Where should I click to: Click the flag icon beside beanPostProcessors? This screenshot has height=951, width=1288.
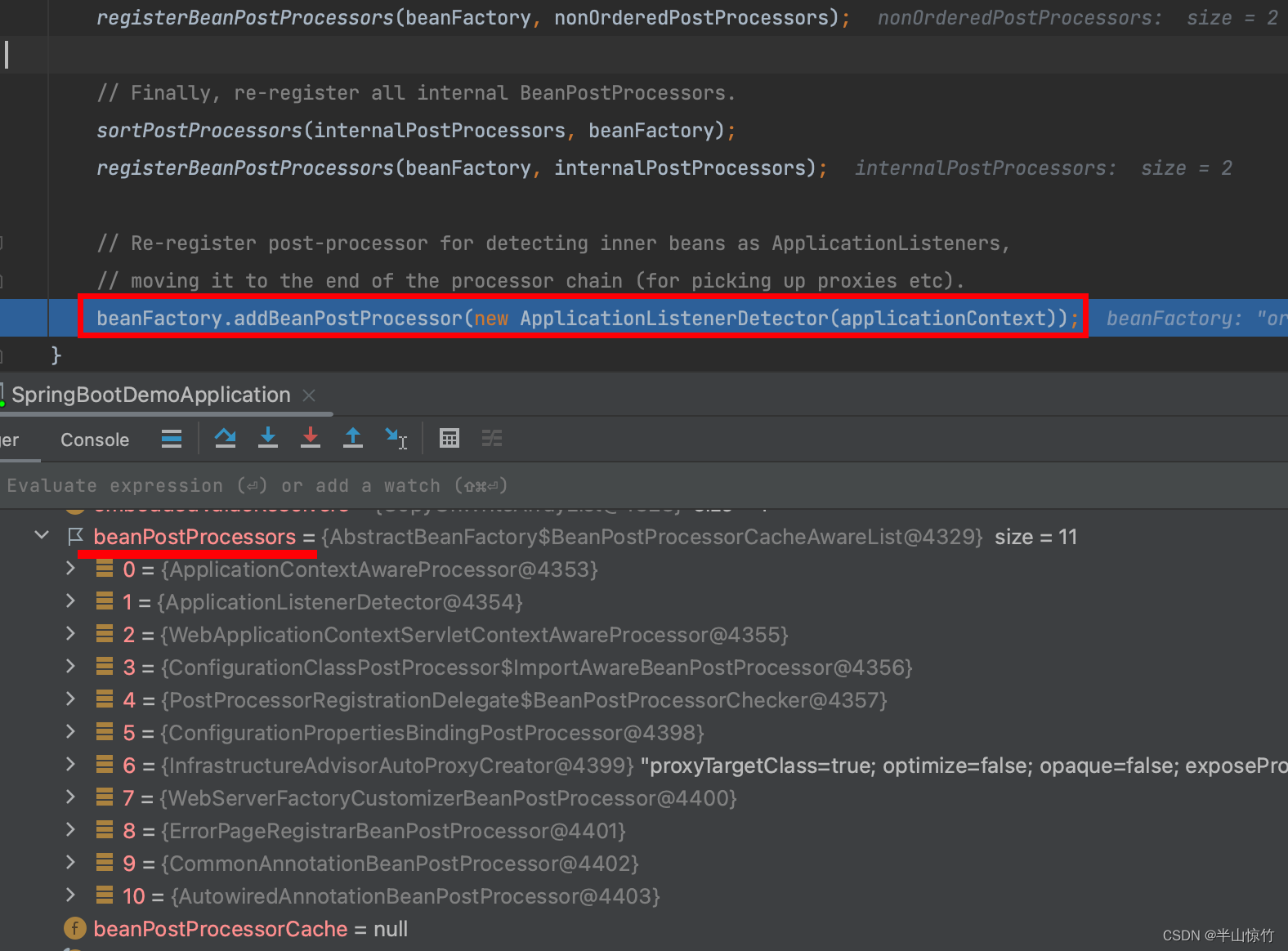click(x=75, y=536)
